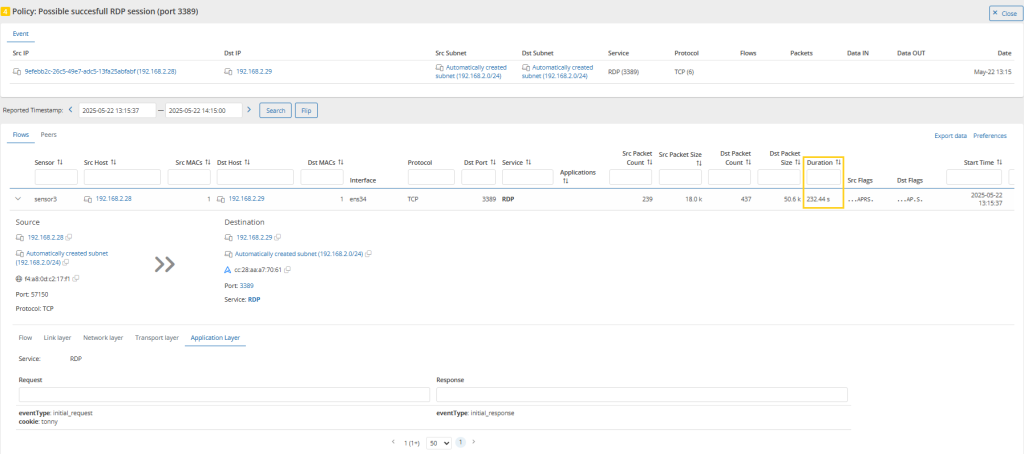Copy source IP 192.168.2.28 in Source panel
The height and width of the screenshot is (454, 1024).
coord(67,238)
